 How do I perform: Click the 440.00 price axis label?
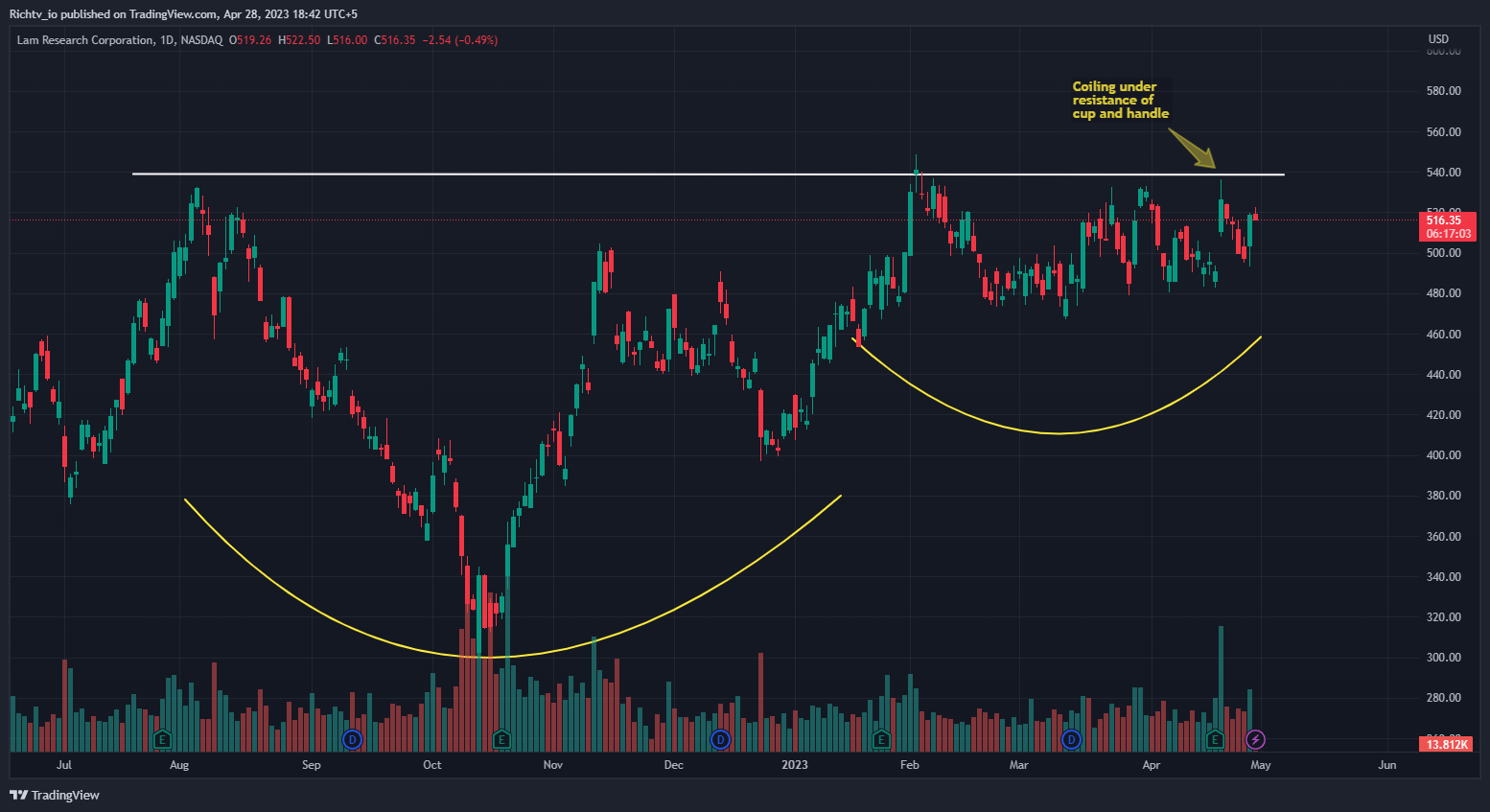(1443, 375)
